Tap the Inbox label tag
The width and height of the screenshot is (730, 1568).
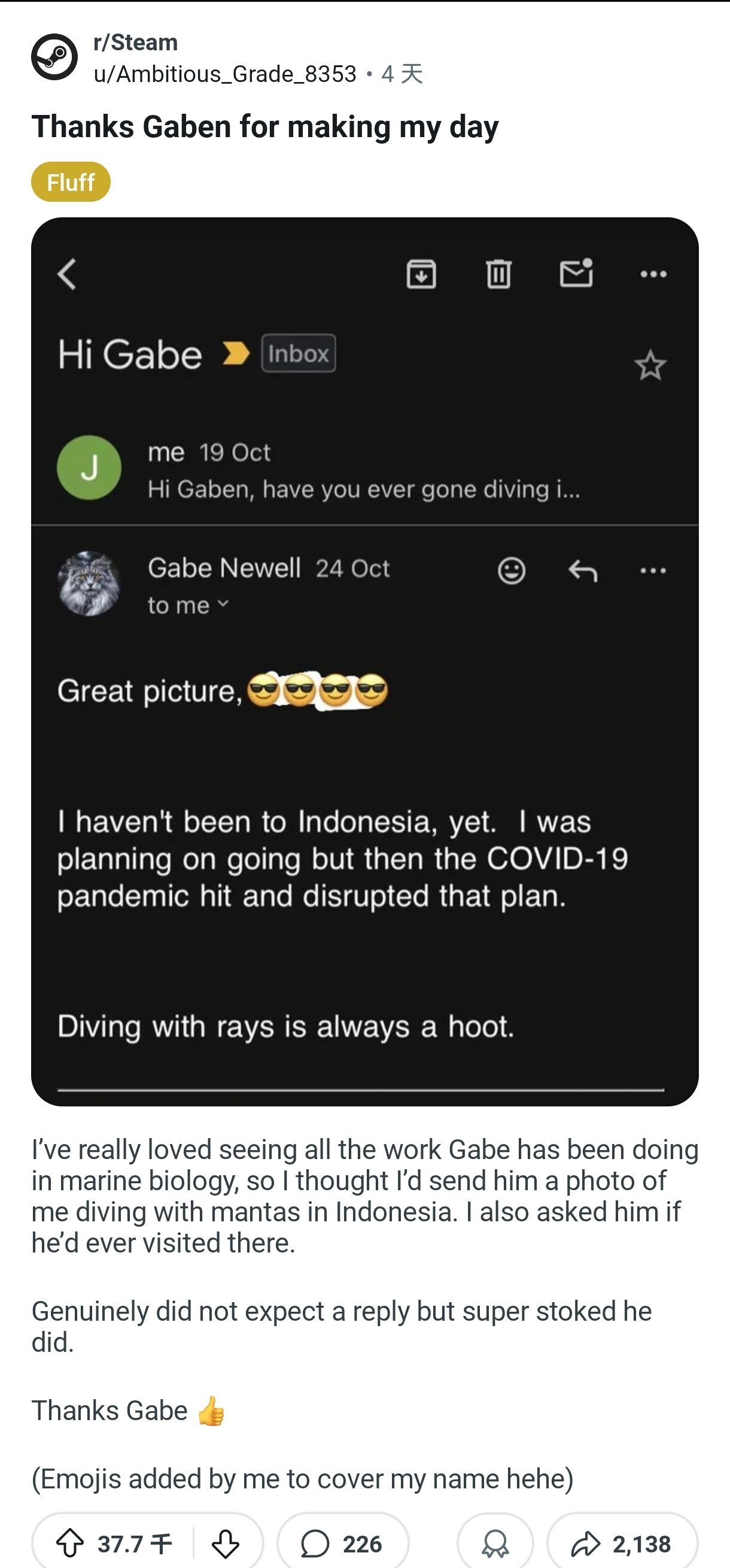298,354
